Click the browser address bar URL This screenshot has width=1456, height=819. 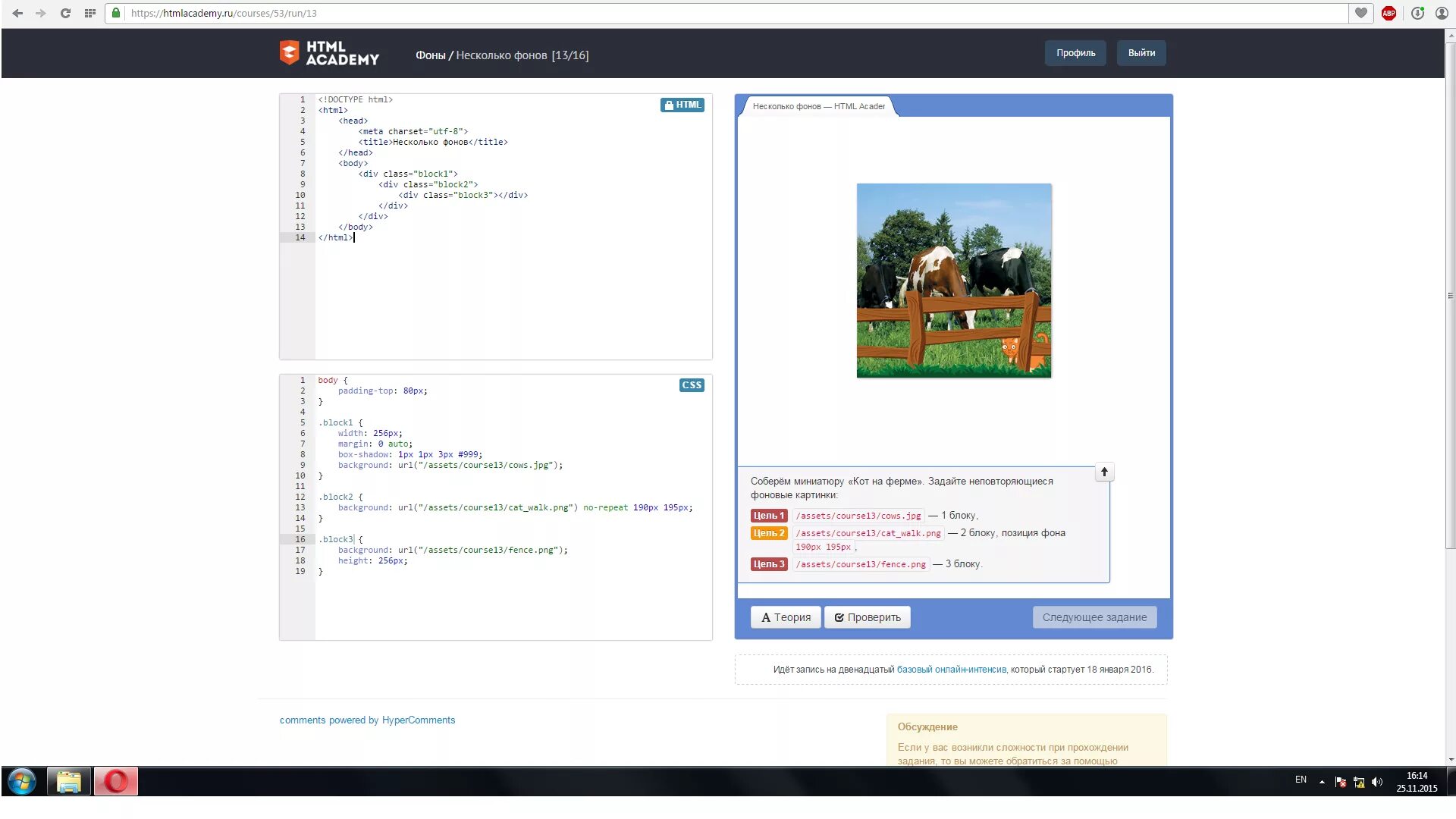pos(224,13)
